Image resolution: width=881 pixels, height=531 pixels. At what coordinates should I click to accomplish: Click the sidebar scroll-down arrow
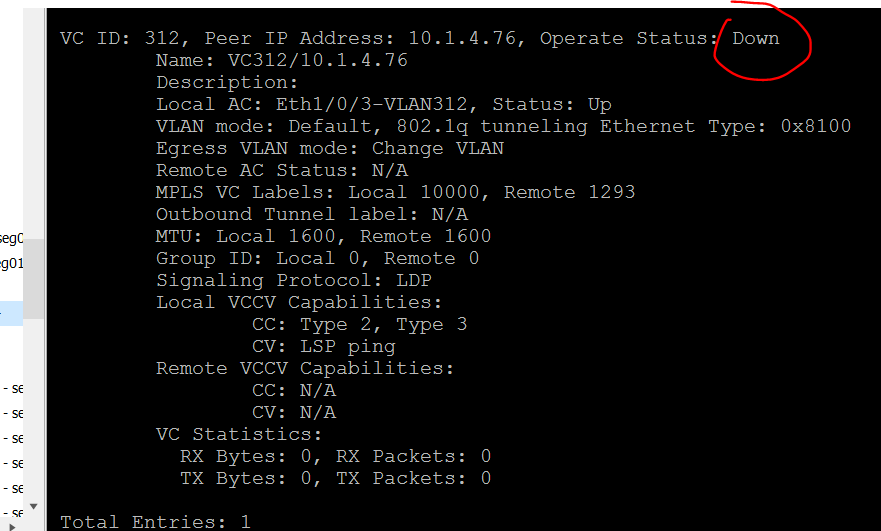34,506
